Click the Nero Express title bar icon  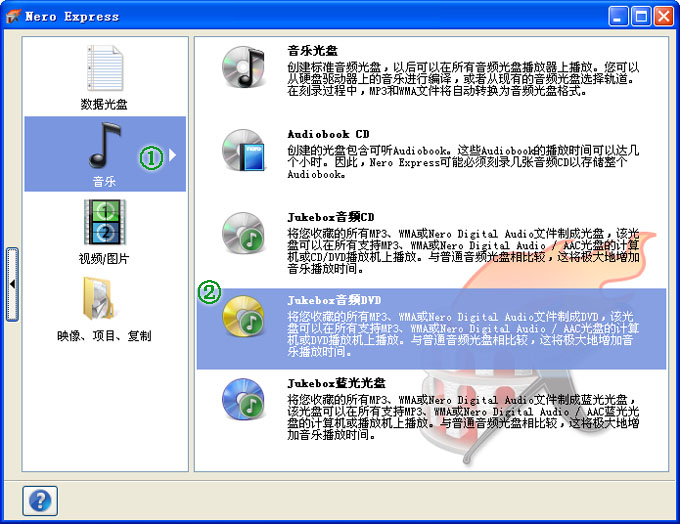[x=15, y=16]
